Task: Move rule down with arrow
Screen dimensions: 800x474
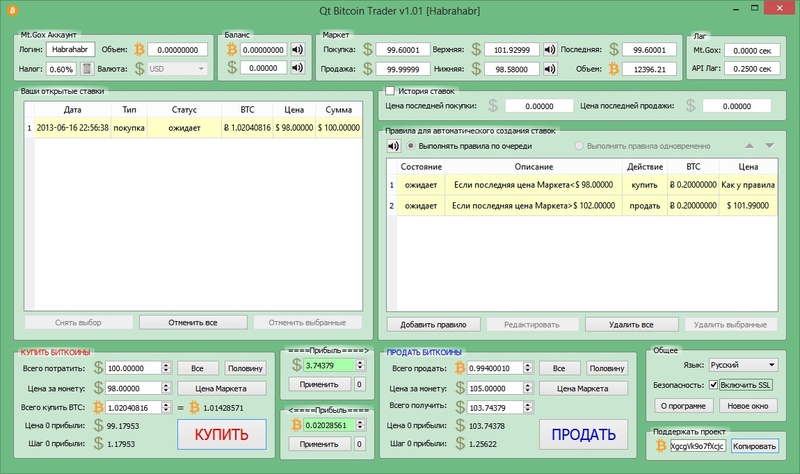Action: 770,146
